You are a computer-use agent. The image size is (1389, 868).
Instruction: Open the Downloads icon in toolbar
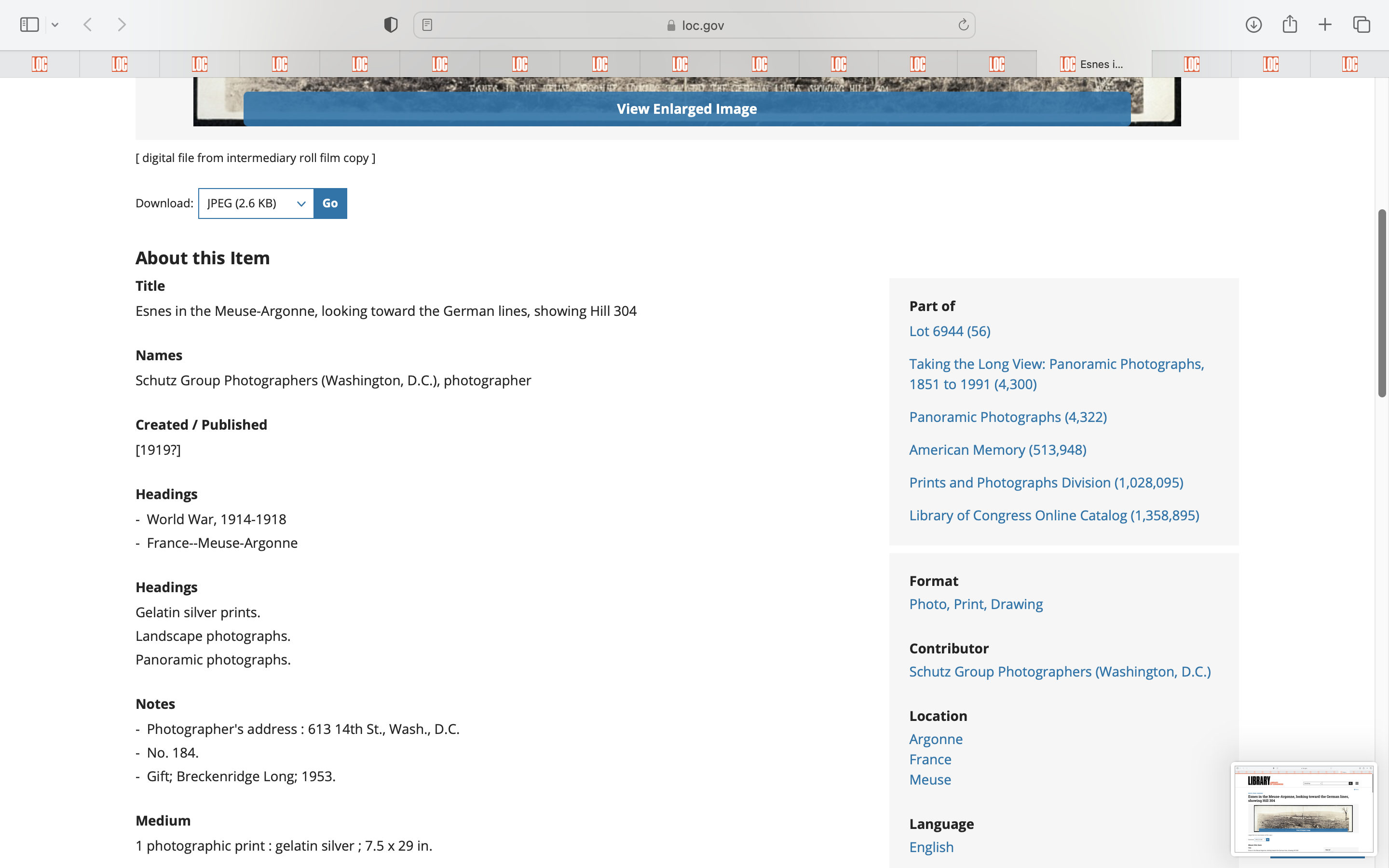point(1253,25)
